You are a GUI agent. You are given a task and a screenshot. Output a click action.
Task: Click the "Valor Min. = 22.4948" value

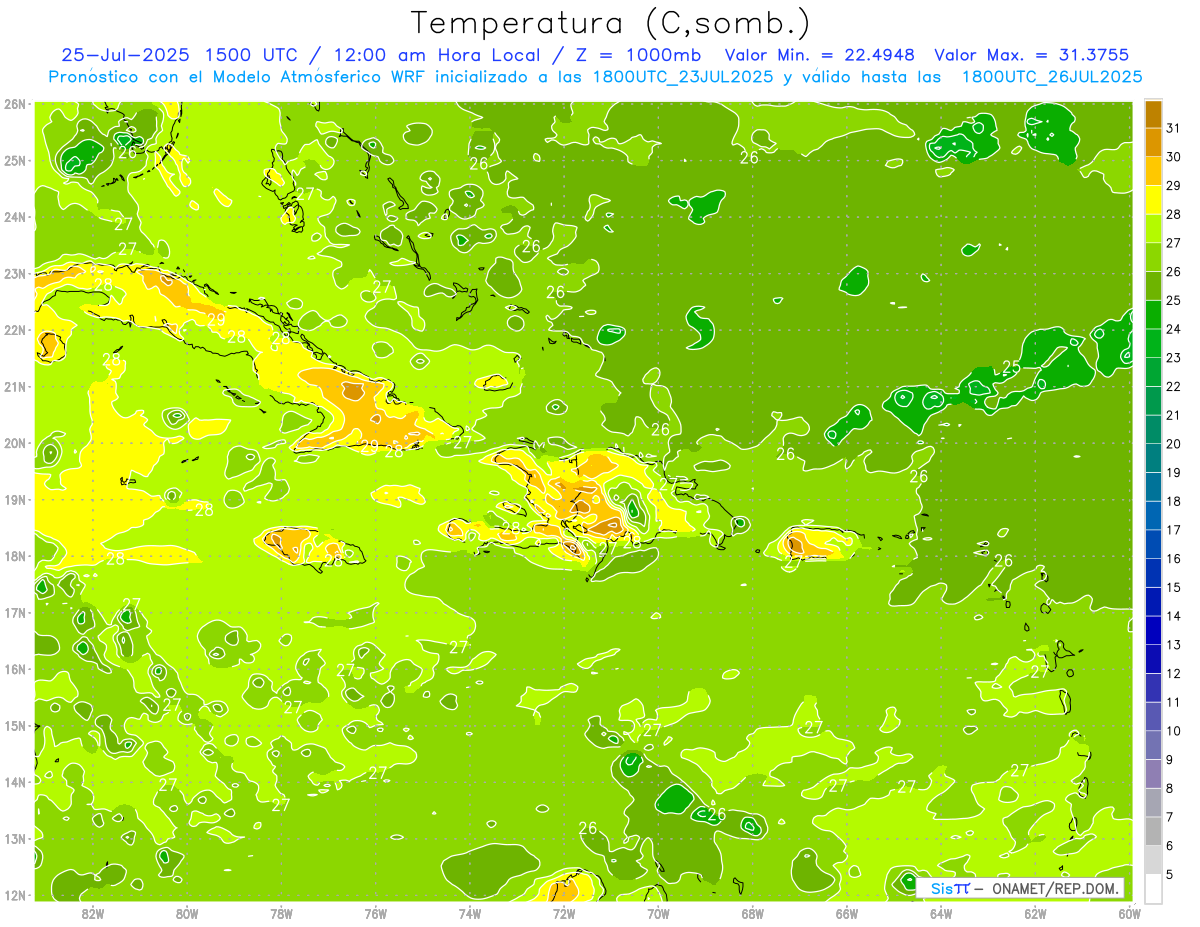[x=820, y=55]
